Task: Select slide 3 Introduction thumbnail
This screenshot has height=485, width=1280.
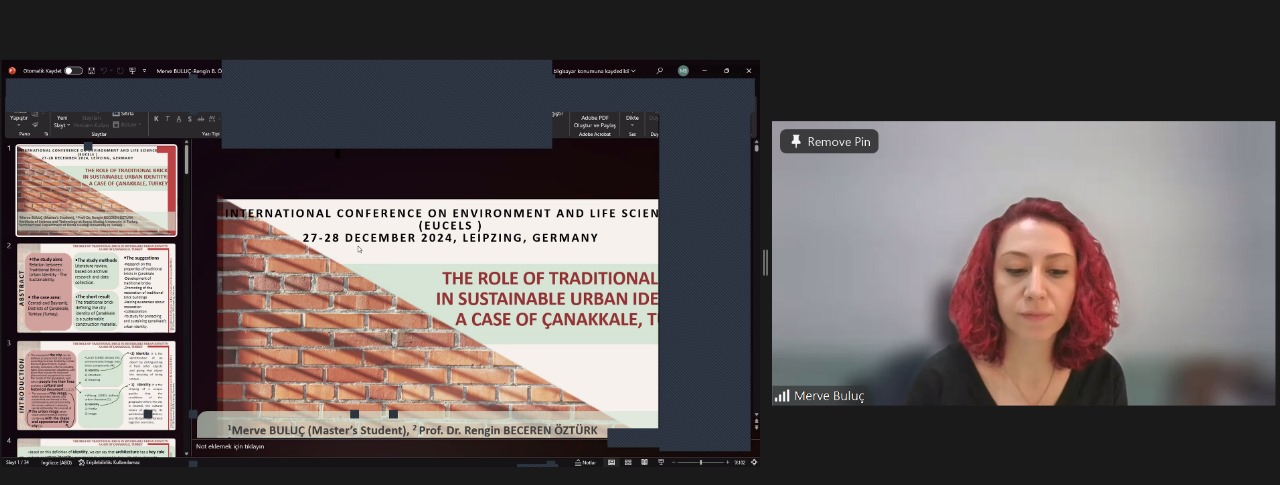Action: 96,385
